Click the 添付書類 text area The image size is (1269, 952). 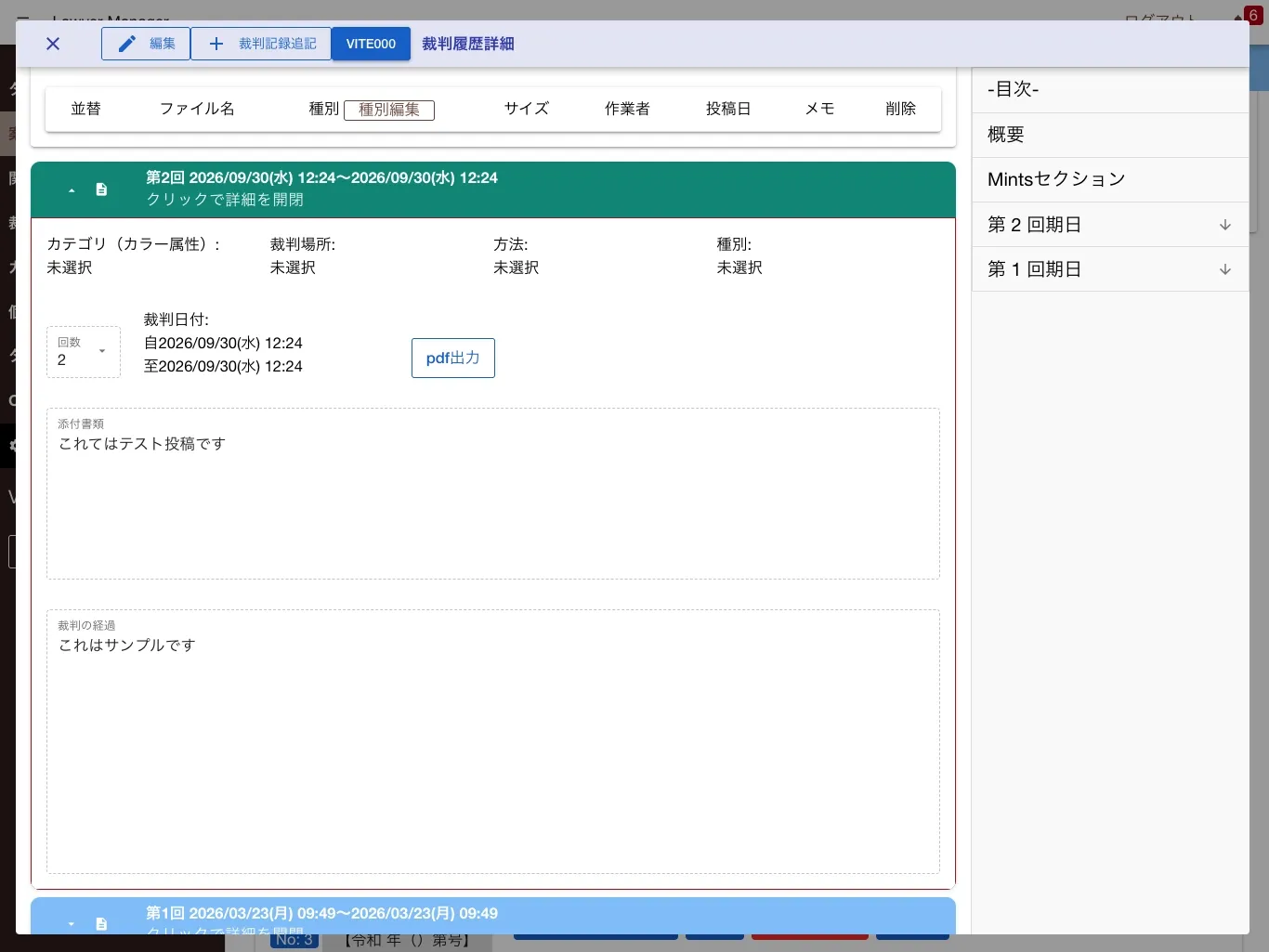[x=493, y=494]
